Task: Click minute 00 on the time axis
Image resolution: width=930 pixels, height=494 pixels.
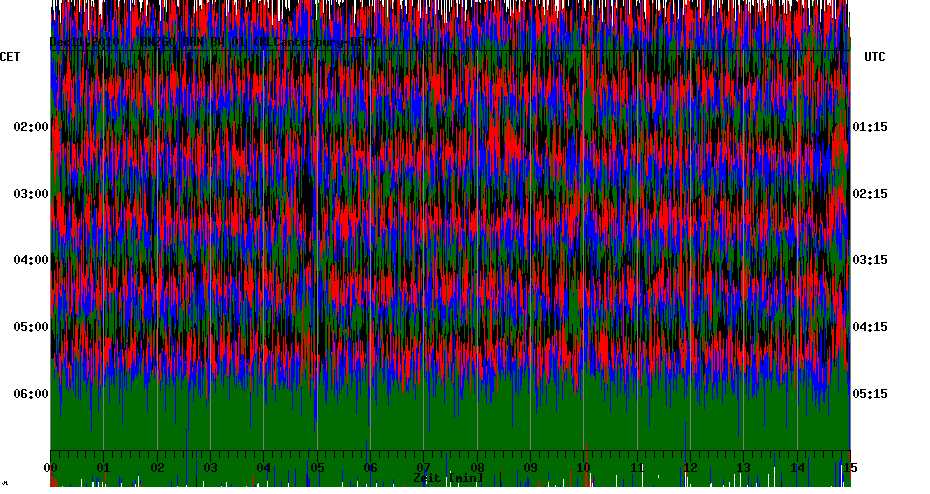Action: coord(50,467)
